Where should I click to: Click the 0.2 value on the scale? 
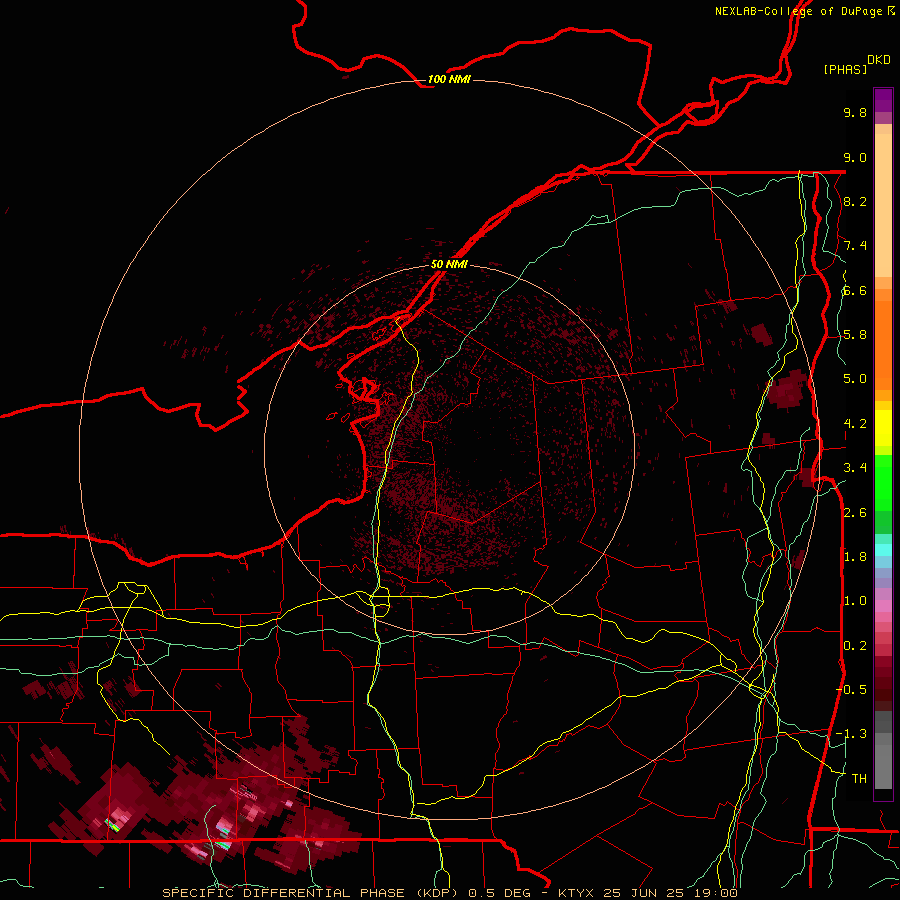pos(855,645)
